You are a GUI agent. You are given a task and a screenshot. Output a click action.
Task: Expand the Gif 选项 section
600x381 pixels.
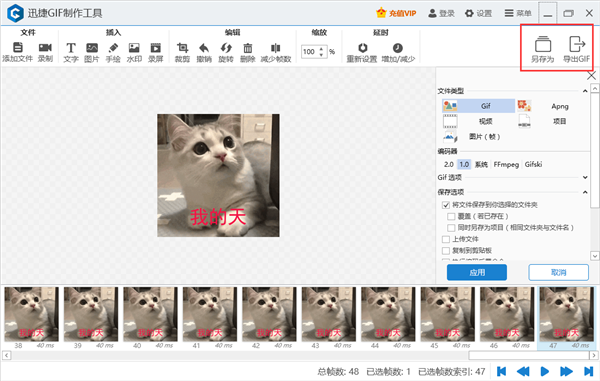tap(585, 177)
